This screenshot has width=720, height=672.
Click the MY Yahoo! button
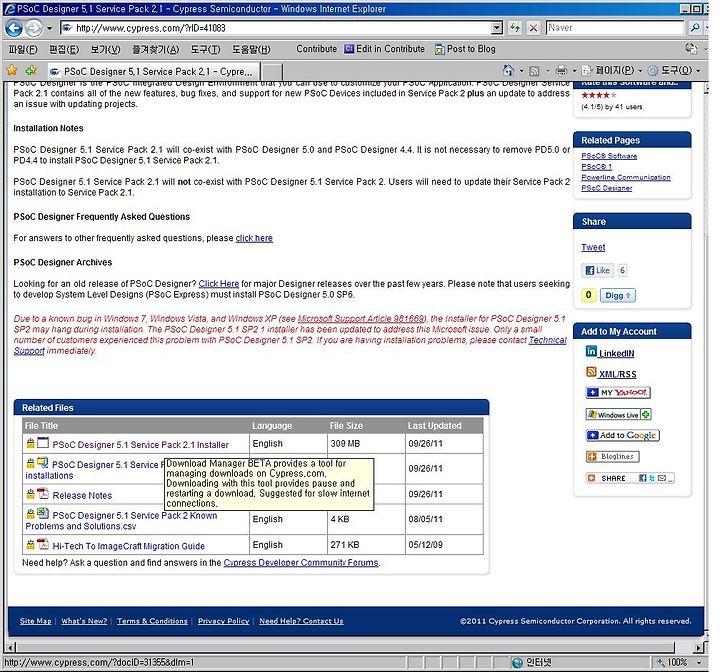(x=618, y=393)
